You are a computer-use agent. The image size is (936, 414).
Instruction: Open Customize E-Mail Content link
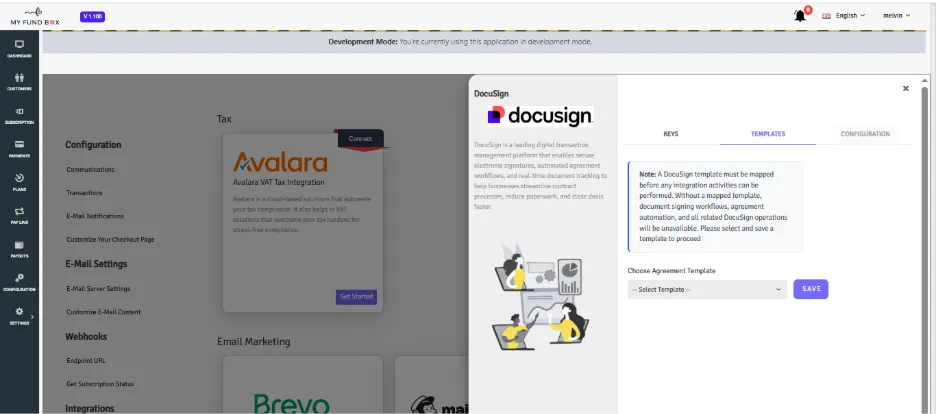pyautogui.click(x=103, y=312)
